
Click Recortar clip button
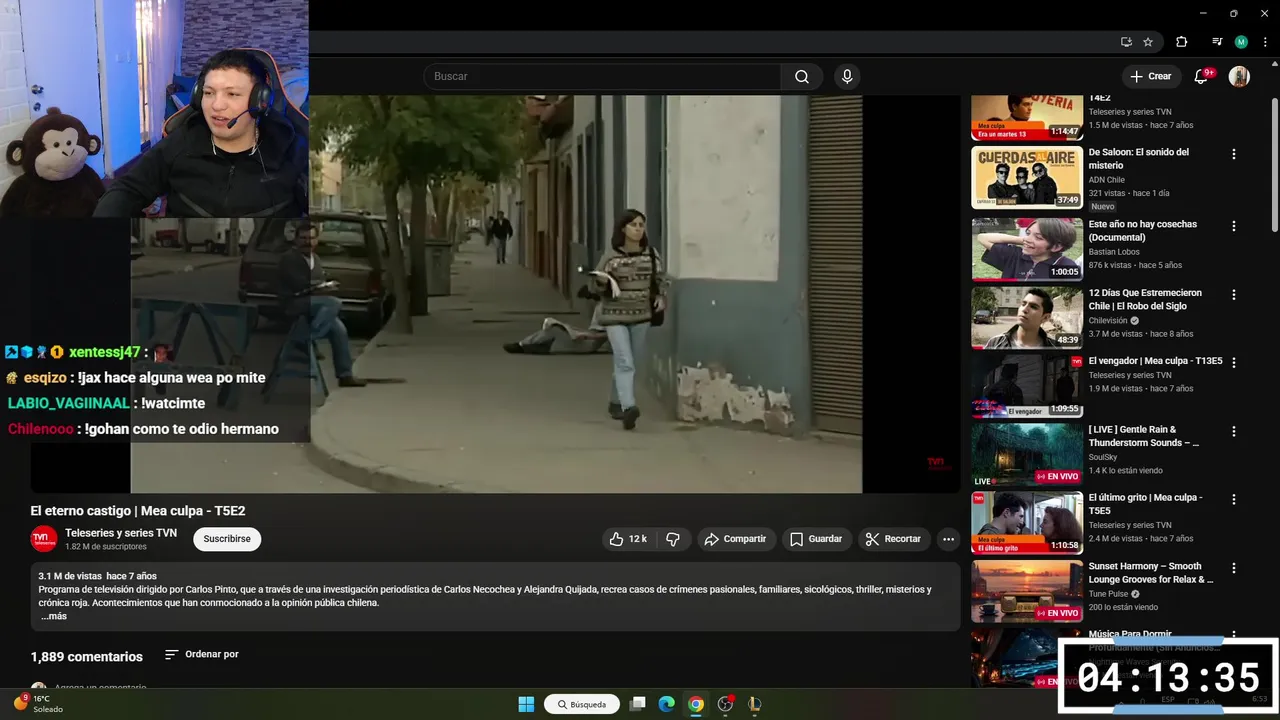click(893, 539)
